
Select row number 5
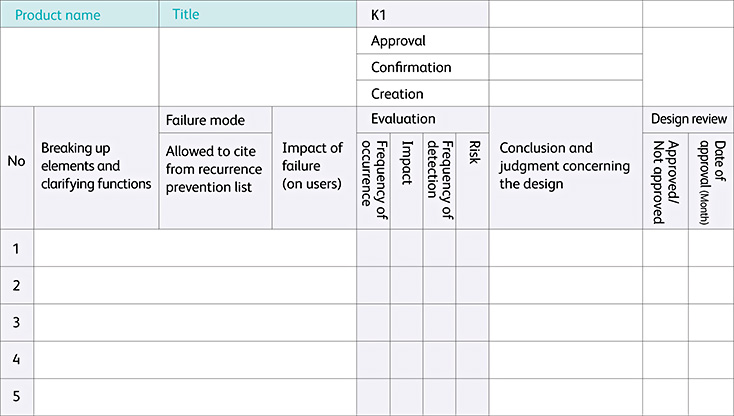[x=17, y=395]
